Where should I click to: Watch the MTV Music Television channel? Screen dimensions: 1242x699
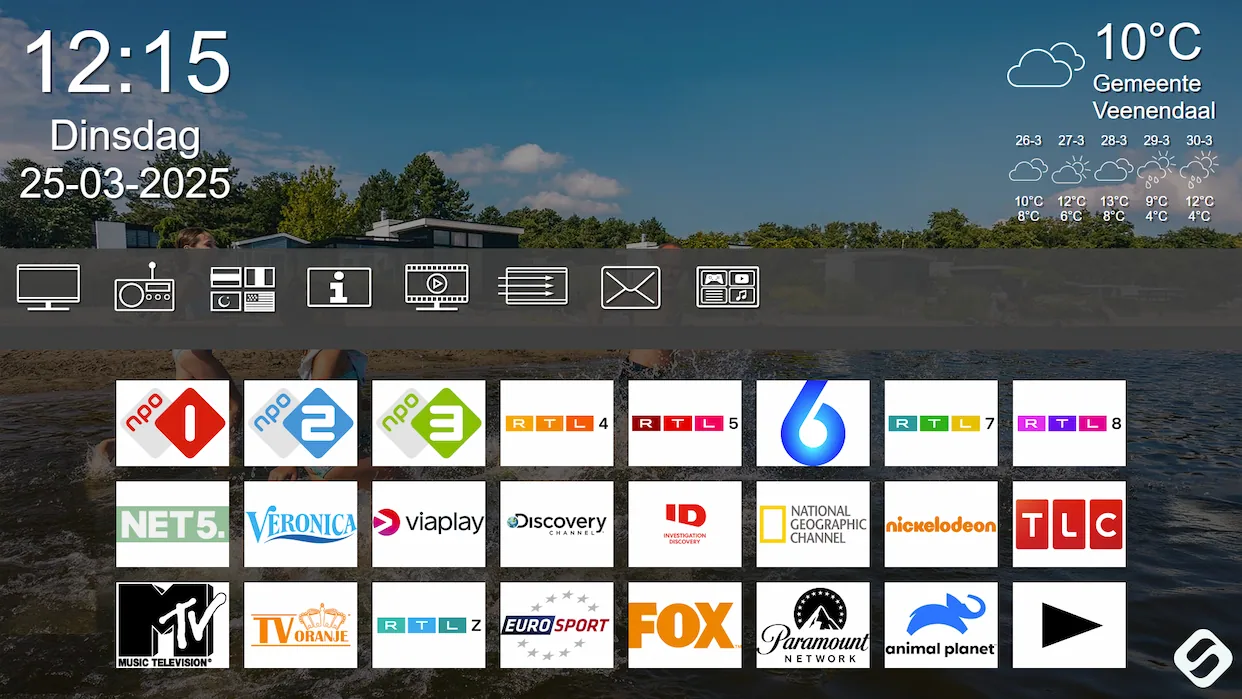[172, 625]
